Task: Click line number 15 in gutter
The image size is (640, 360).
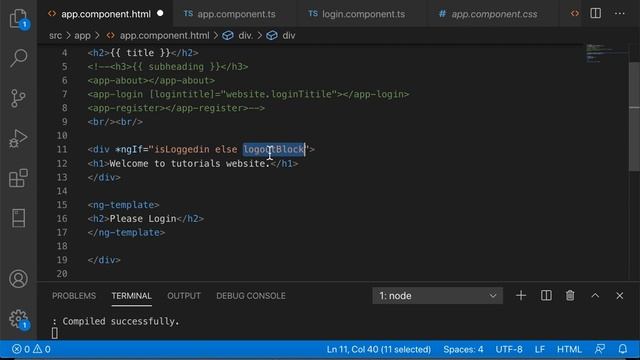Action: (62, 204)
